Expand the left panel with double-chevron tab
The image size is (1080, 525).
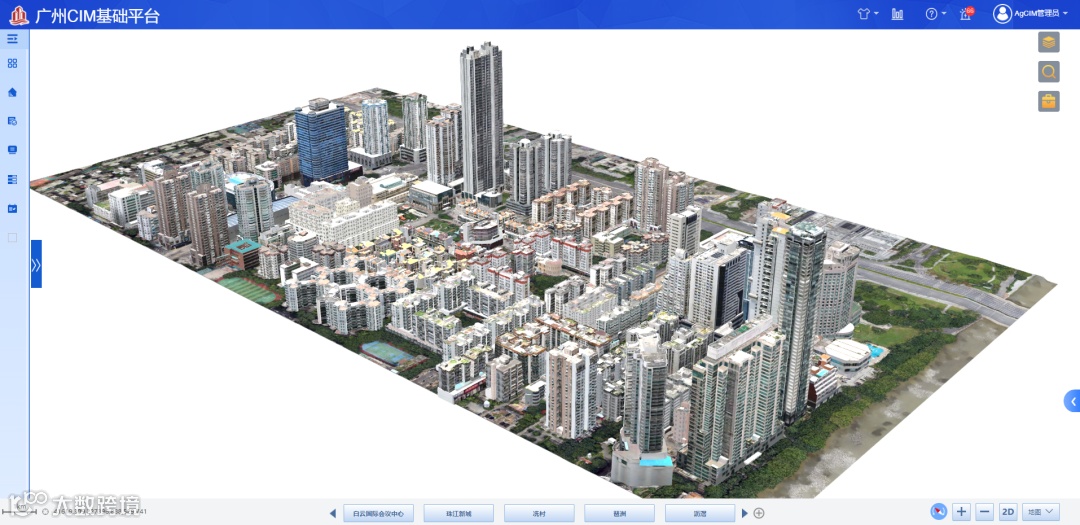coord(37,264)
